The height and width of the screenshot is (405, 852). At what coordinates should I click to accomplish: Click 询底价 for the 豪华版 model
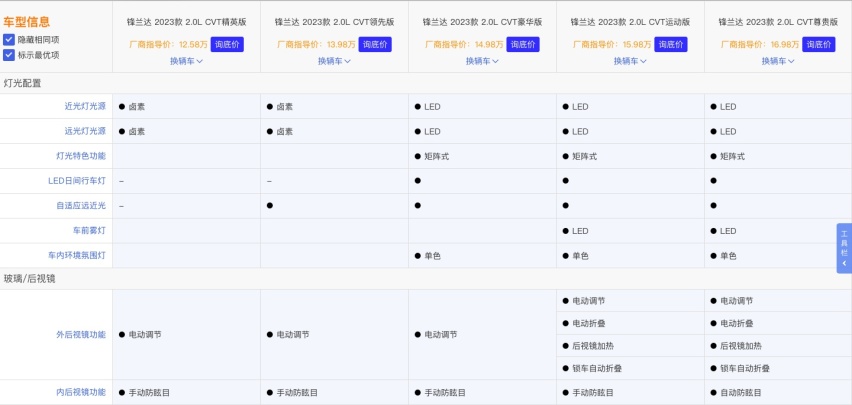pyautogui.click(x=523, y=45)
